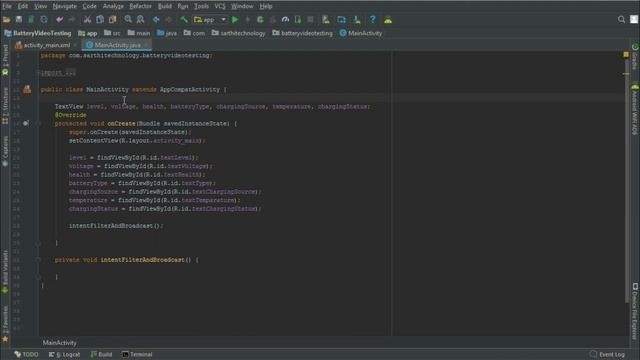
Task: Attach debugger to Android process icon
Action: click(298, 20)
